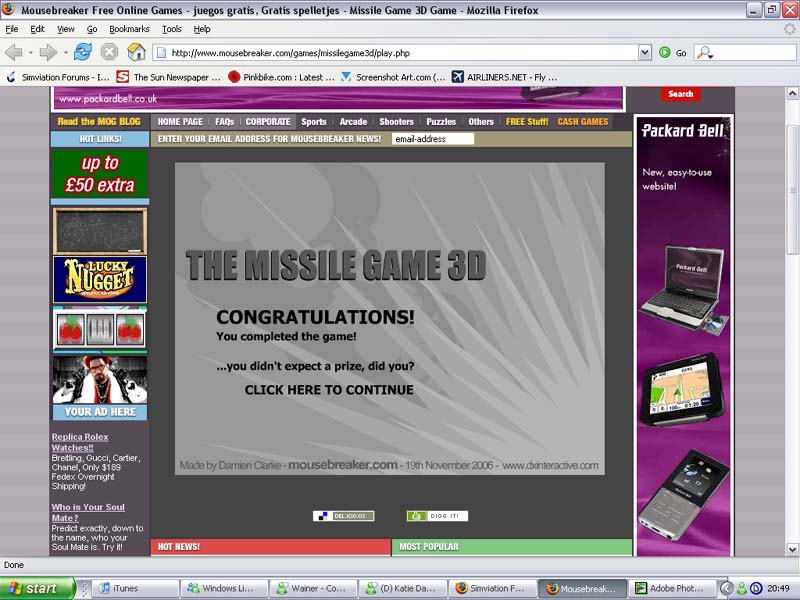This screenshot has width=800, height=600.
Task: Open the Screenshot Art.com bookmark
Action: click(393, 78)
